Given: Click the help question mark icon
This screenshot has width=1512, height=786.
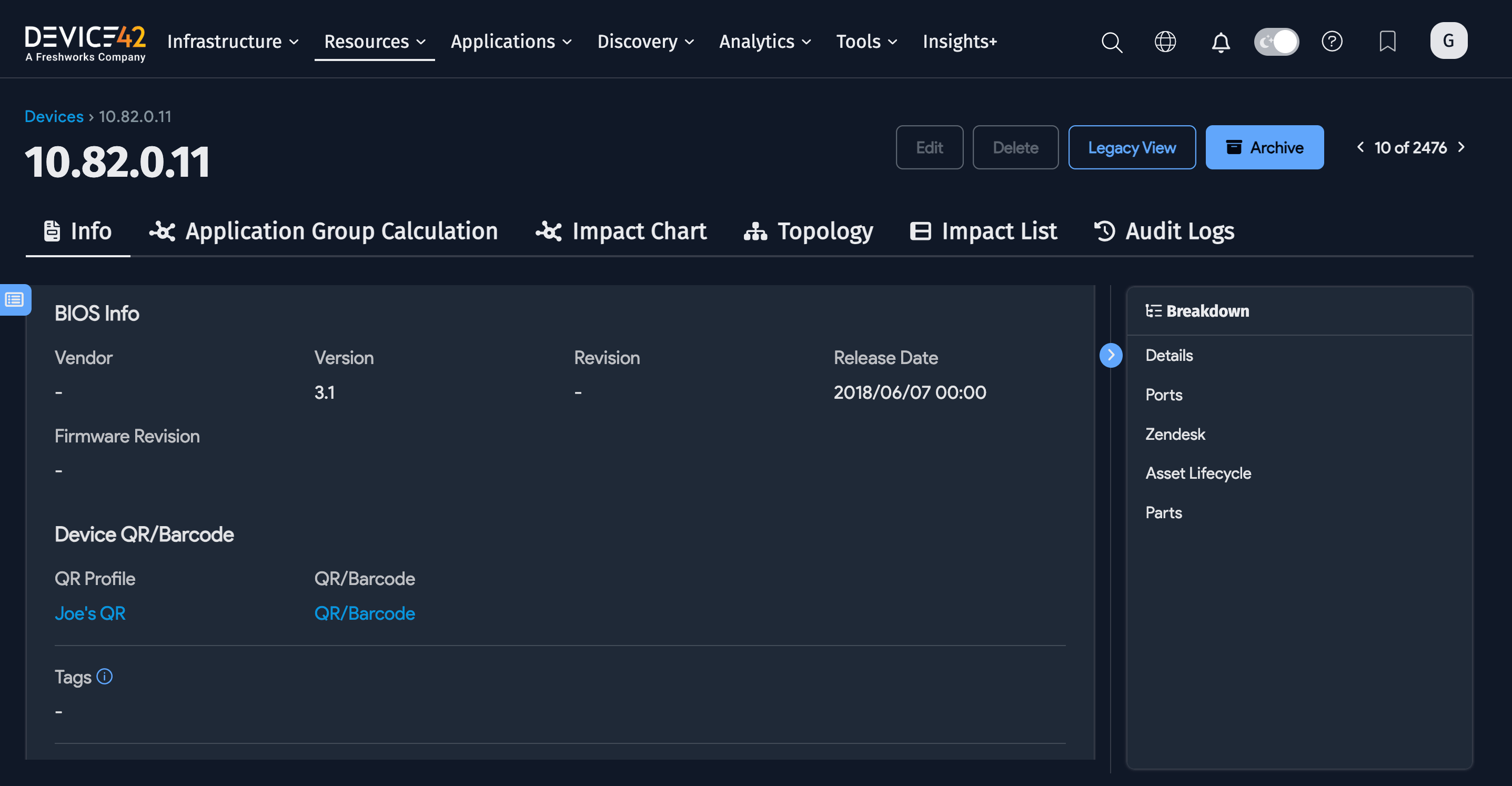Looking at the screenshot, I should coord(1332,42).
